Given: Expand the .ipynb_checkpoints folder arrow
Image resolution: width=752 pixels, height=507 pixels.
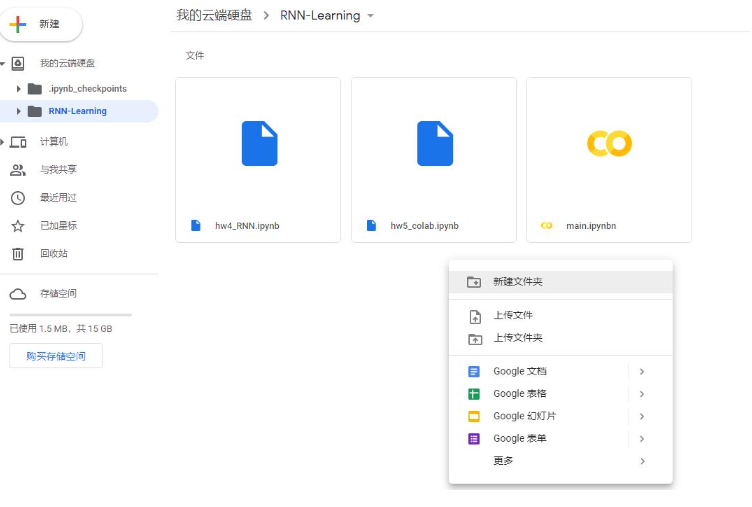Looking at the screenshot, I should click(x=18, y=89).
